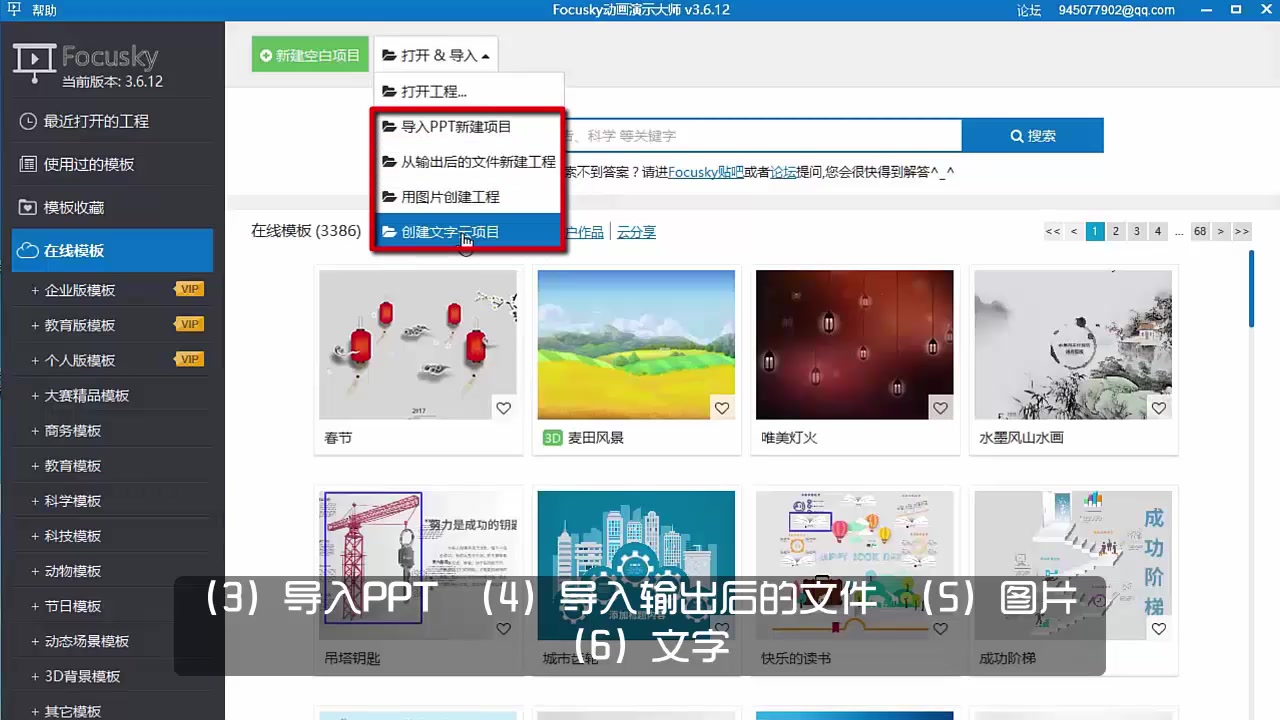Click the 在线模板 cloud icon
The image size is (1280, 720).
pyautogui.click(x=26, y=250)
